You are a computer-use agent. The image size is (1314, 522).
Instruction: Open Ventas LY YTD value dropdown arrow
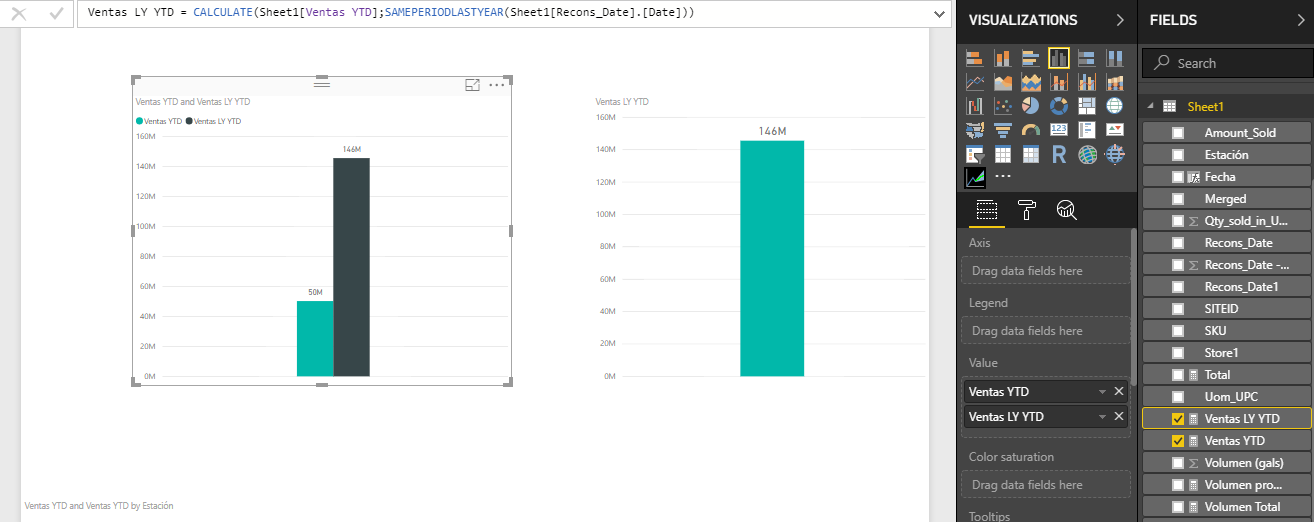pos(1102,417)
